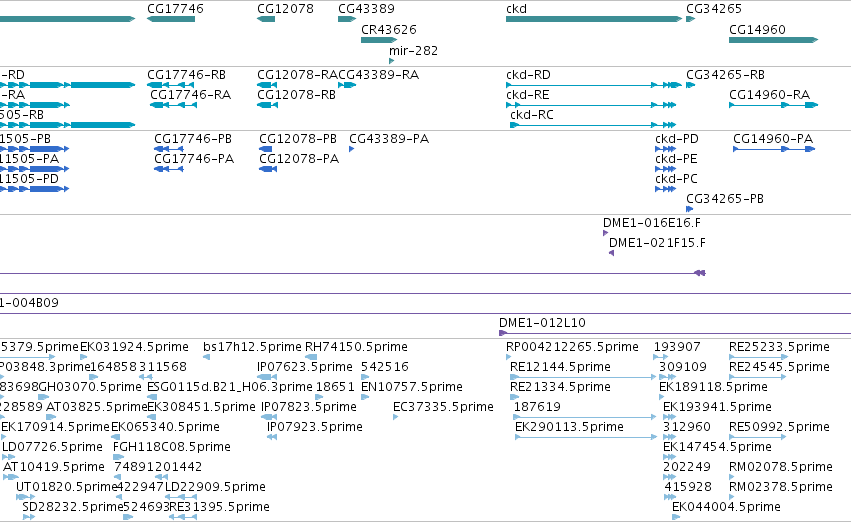This screenshot has height=522, width=851.
Task: Select the ckd-PE protein label
Action: click(676, 158)
